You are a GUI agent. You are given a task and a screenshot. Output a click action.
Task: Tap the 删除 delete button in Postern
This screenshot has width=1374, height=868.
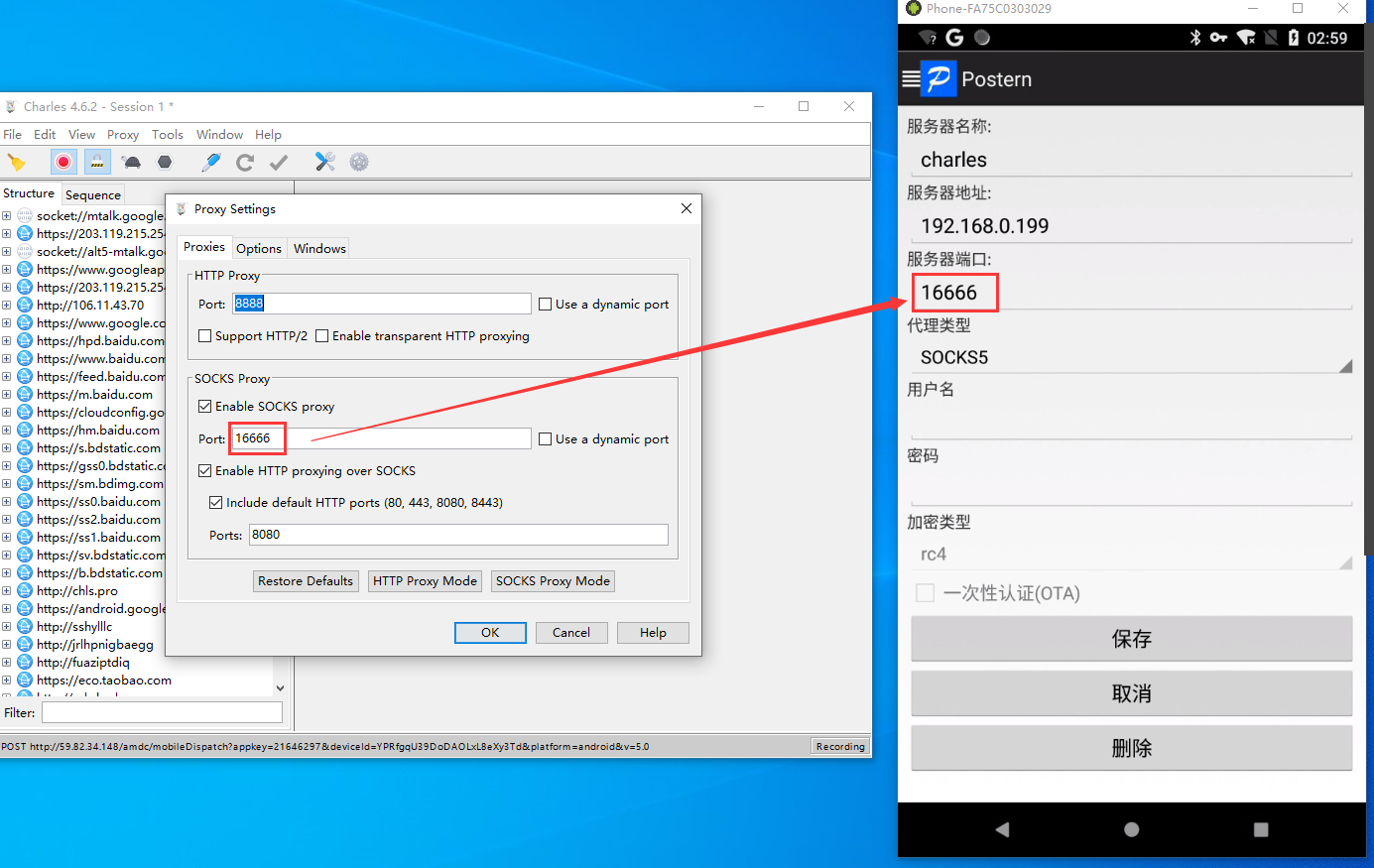click(x=1132, y=748)
